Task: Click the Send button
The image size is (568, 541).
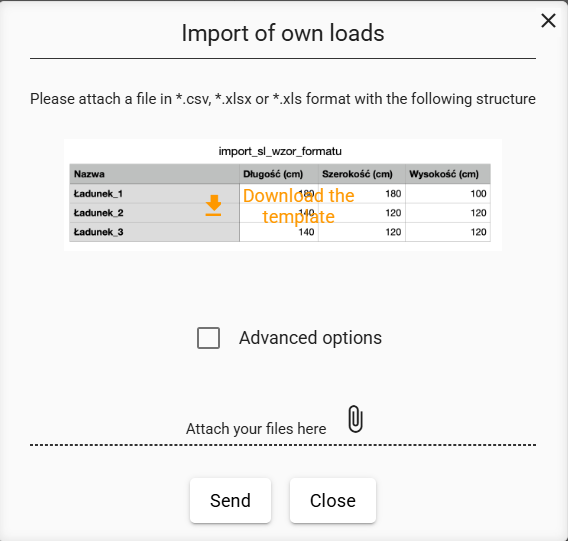Action: pyautogui.click(x=230, y=500)
